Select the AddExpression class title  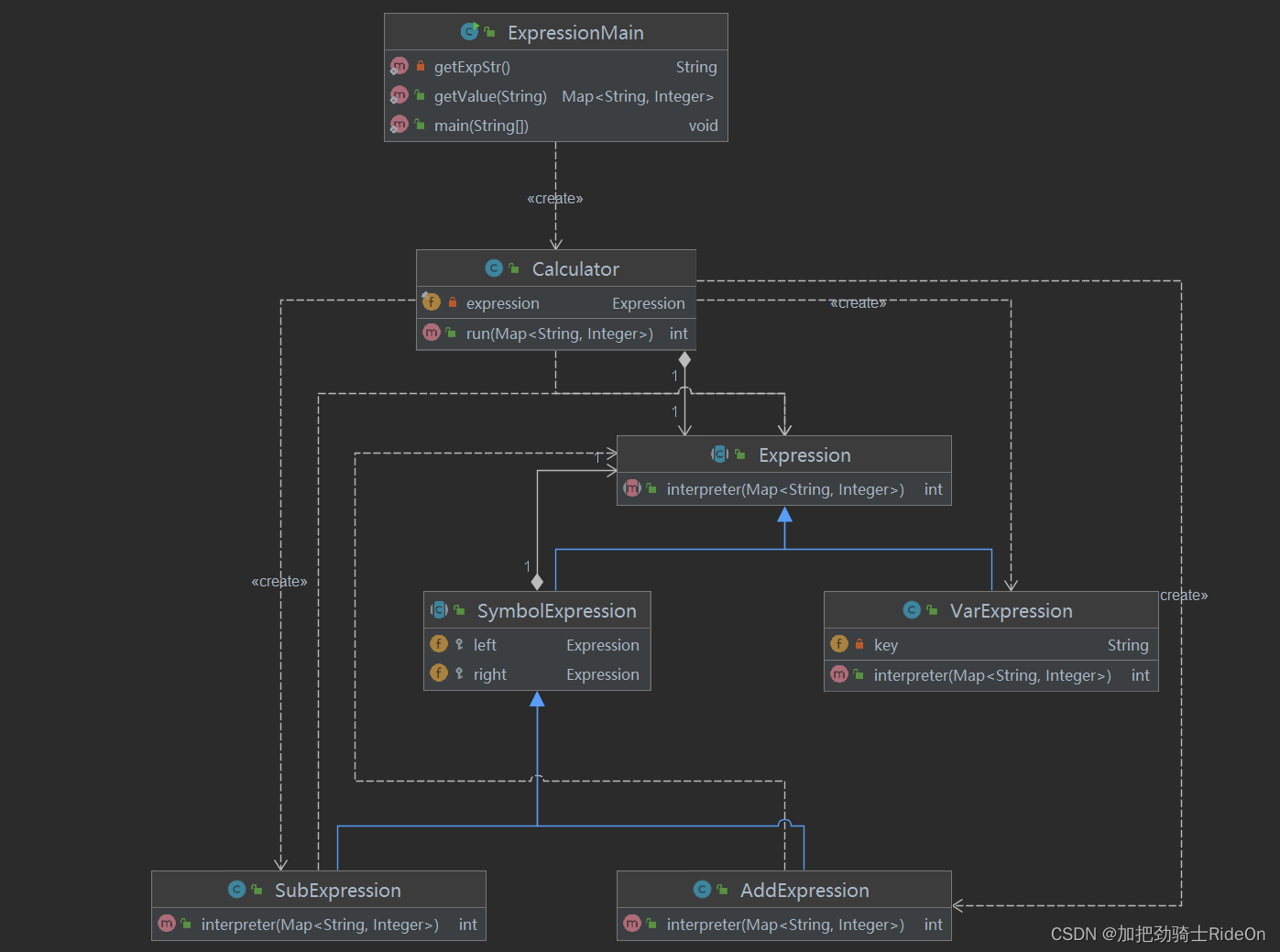(804, 891)
